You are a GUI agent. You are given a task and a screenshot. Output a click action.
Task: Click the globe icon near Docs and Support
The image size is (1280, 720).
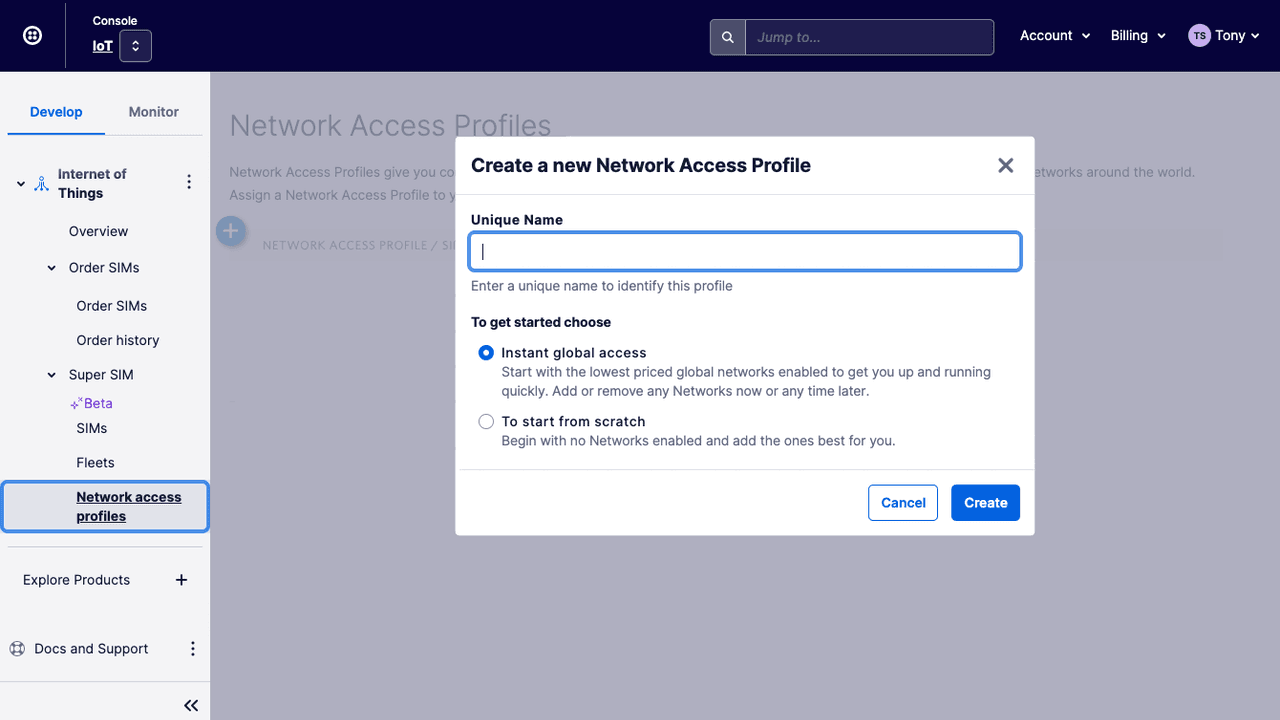pyautogui.click(x=16, y=648)
